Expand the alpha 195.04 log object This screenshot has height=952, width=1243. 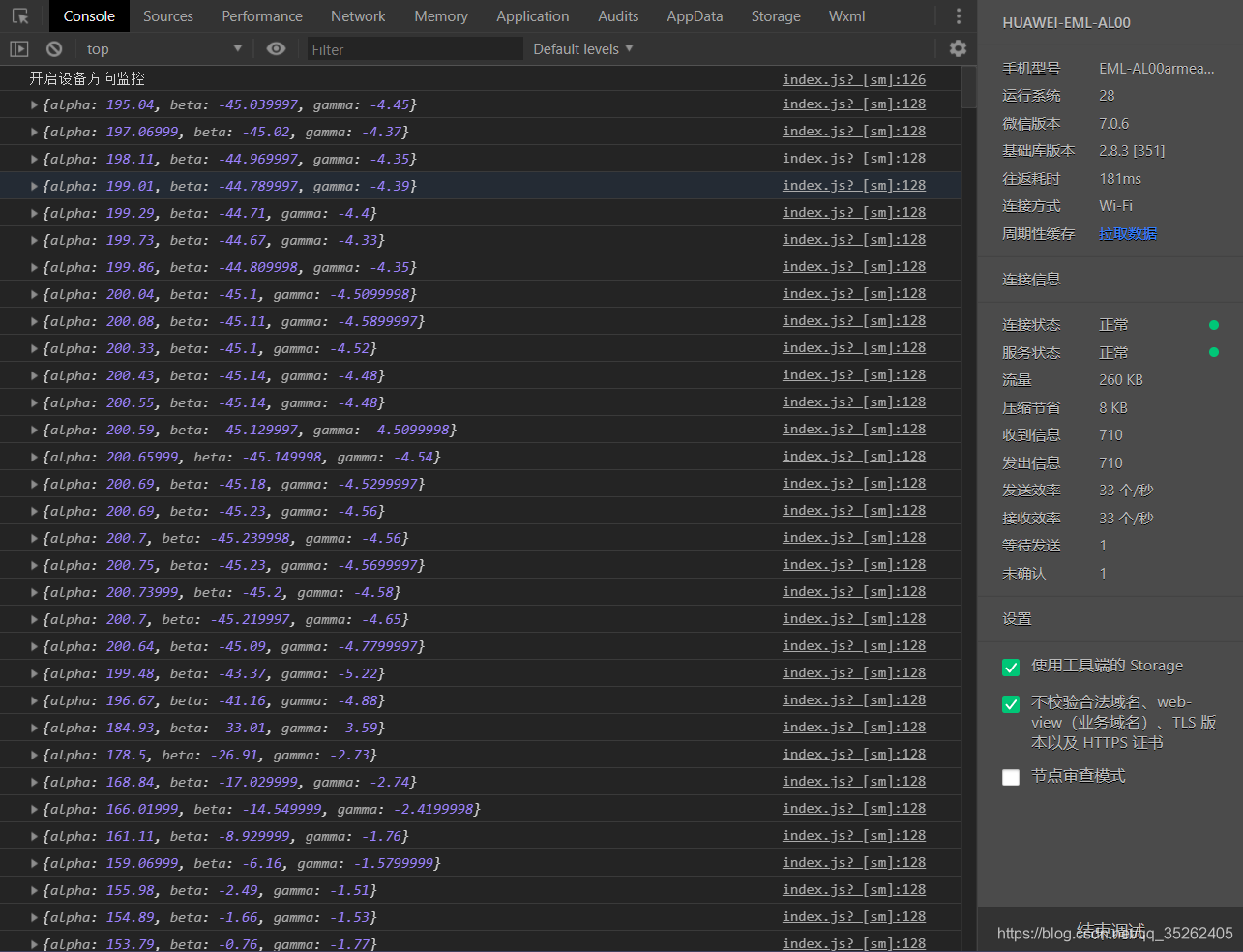35,104
